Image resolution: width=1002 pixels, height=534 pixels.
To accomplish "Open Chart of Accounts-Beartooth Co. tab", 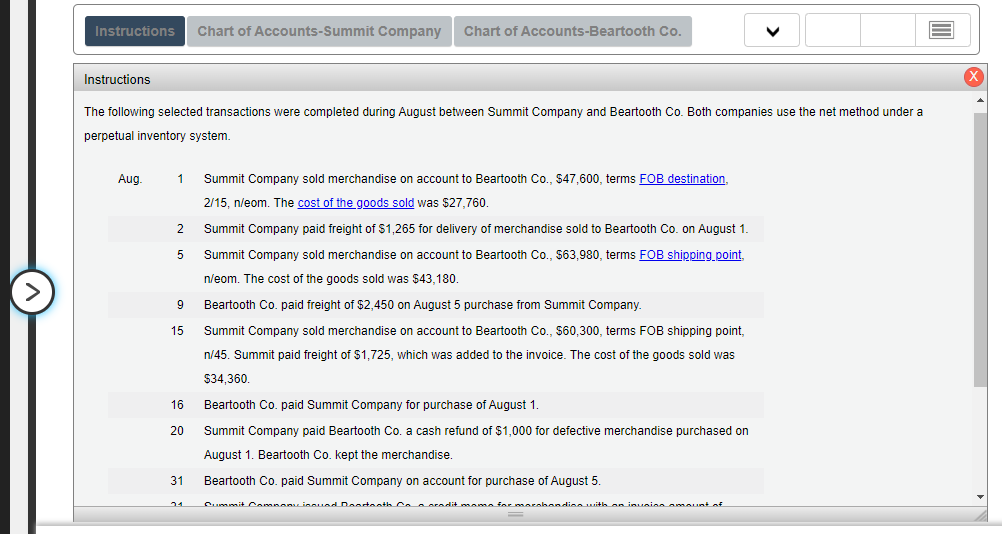I will click(x=572, y=31).
